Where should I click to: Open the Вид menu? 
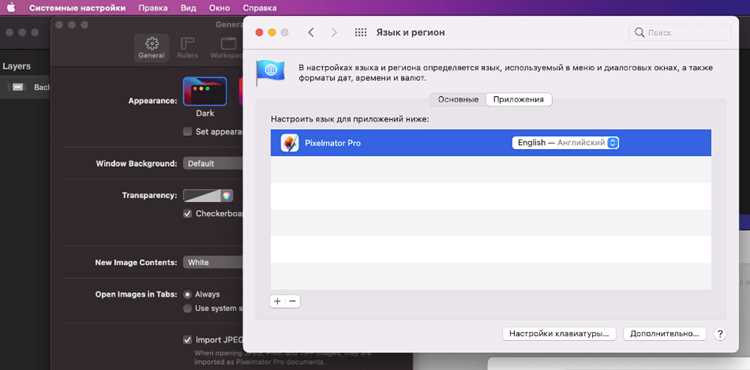pyautogui.click(x=188, y=8)
